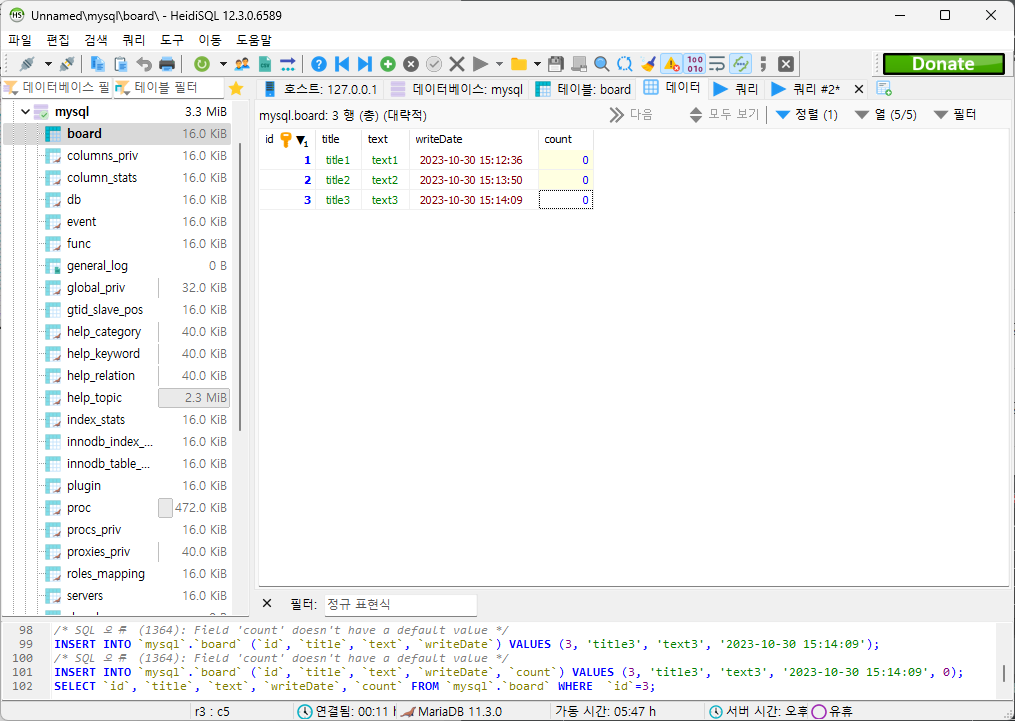Open the session manager plug icon
This screenshot has width=1015, height=721.
pyautogui.click(x=27, y=64)
